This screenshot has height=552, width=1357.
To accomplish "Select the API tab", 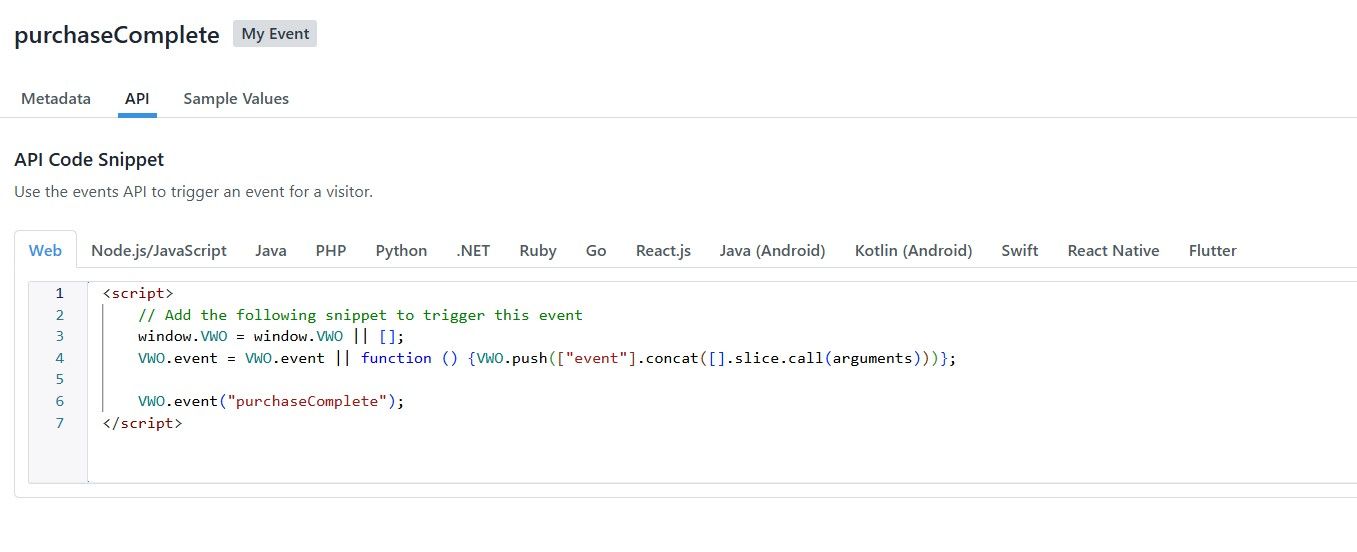I will coord(137,99).
